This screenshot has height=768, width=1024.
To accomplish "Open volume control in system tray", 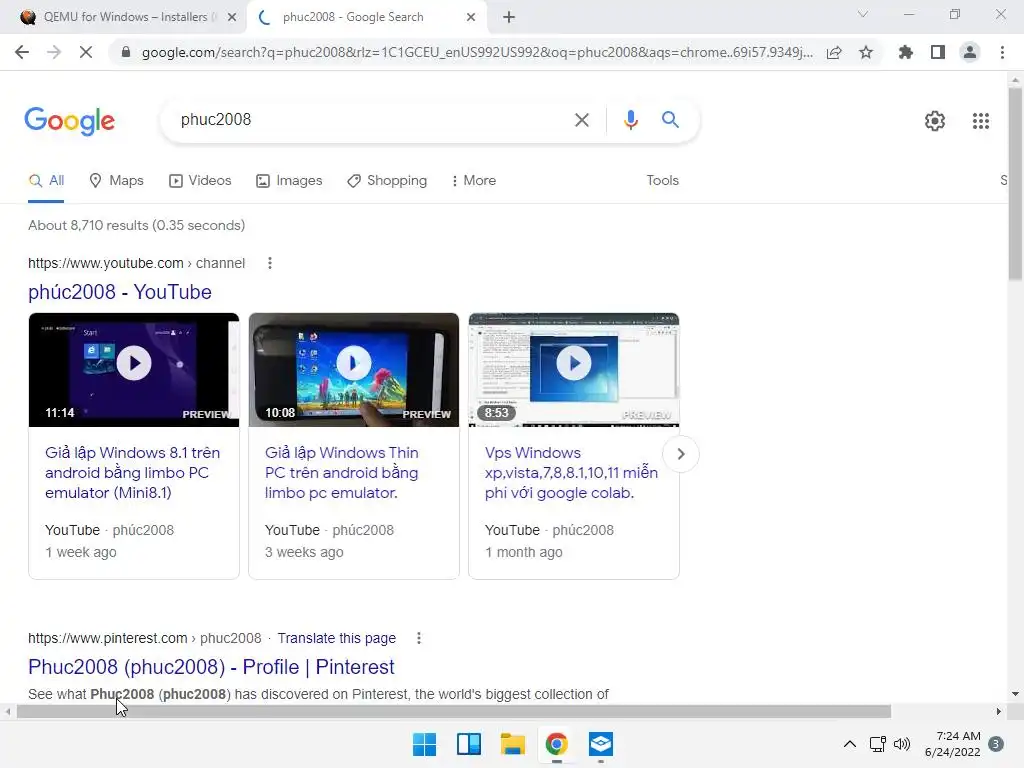I will tap(902, 744).
